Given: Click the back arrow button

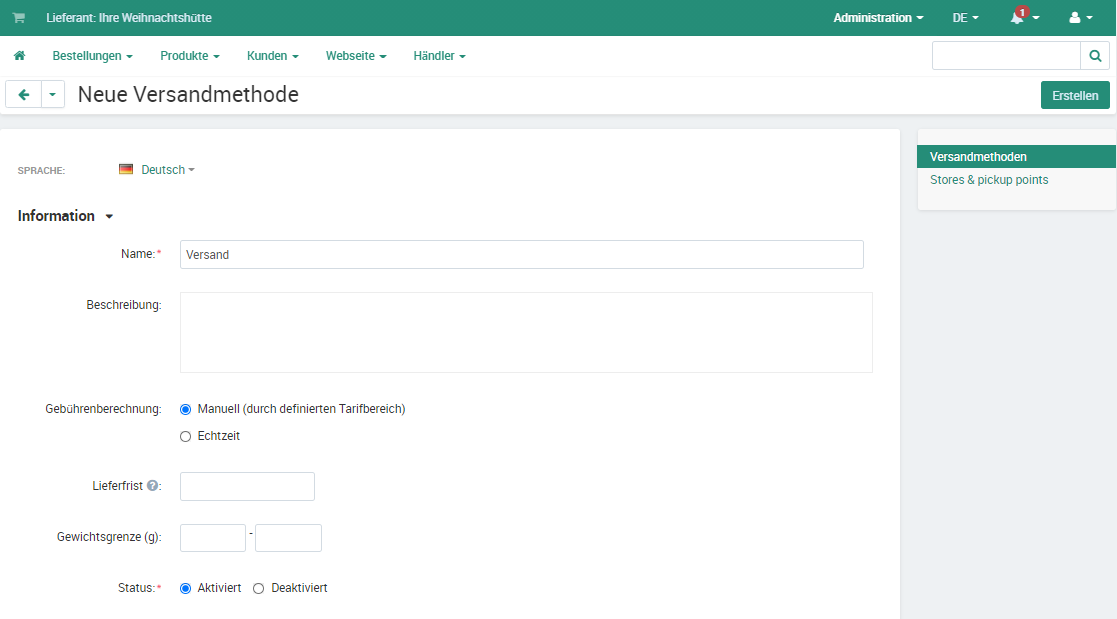Looking at the screenshot, I should point(24,94).
